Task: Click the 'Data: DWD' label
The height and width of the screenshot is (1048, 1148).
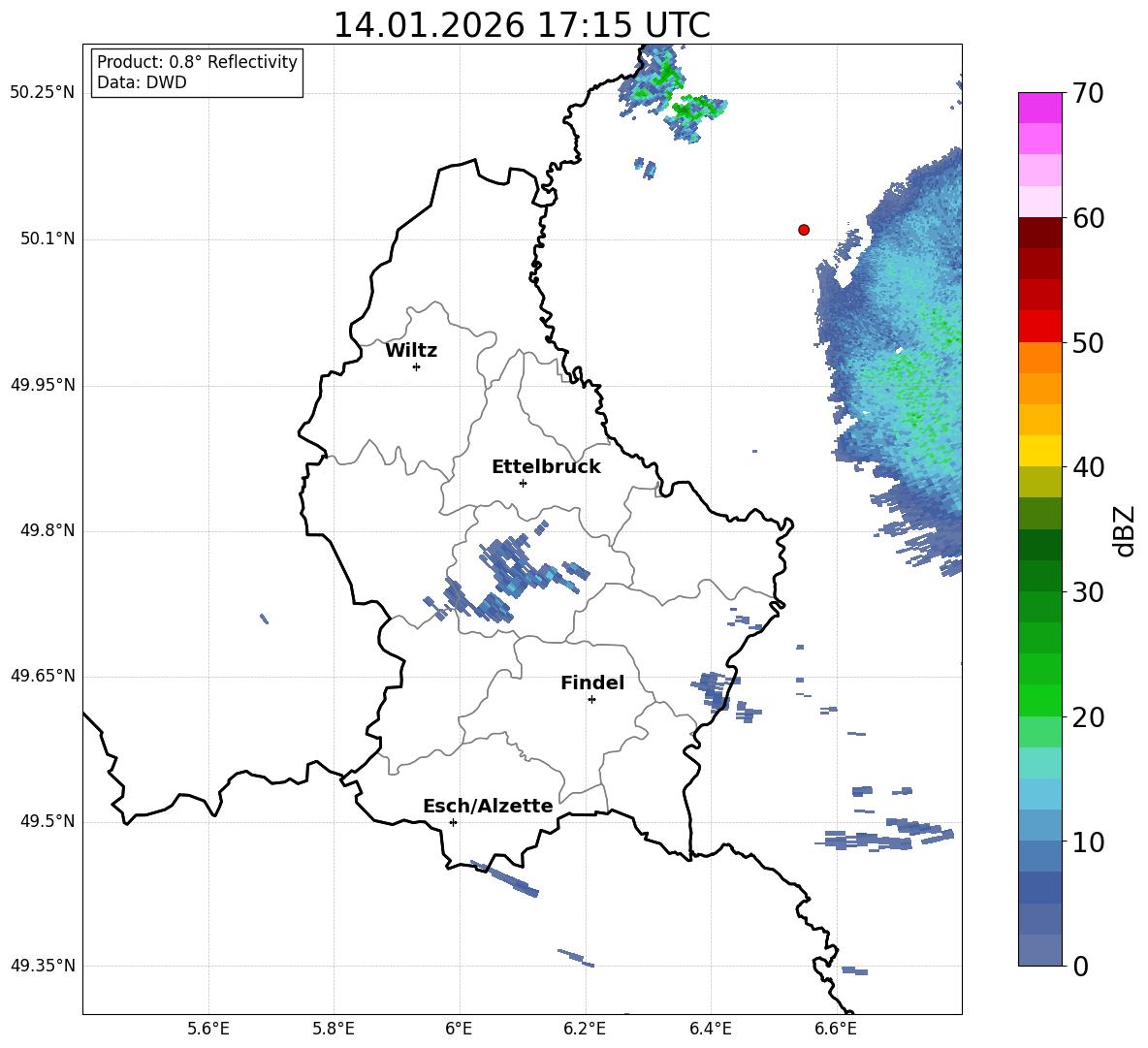Action: click(x=142, y=82)
